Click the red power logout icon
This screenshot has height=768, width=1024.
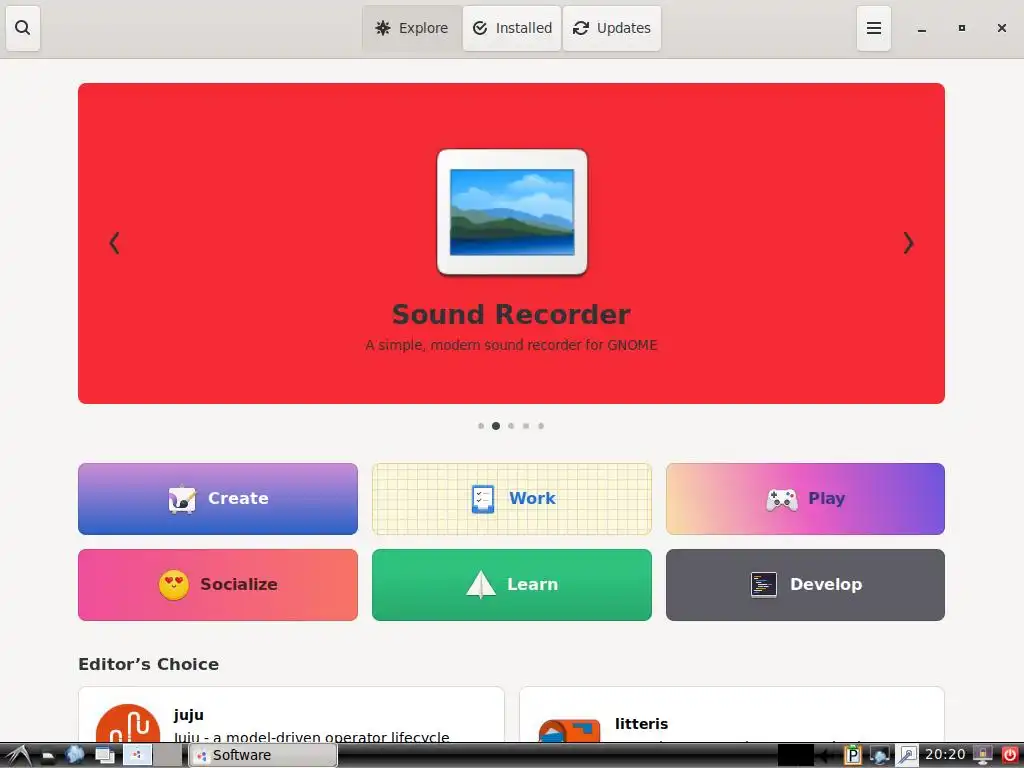point(1010,756)
